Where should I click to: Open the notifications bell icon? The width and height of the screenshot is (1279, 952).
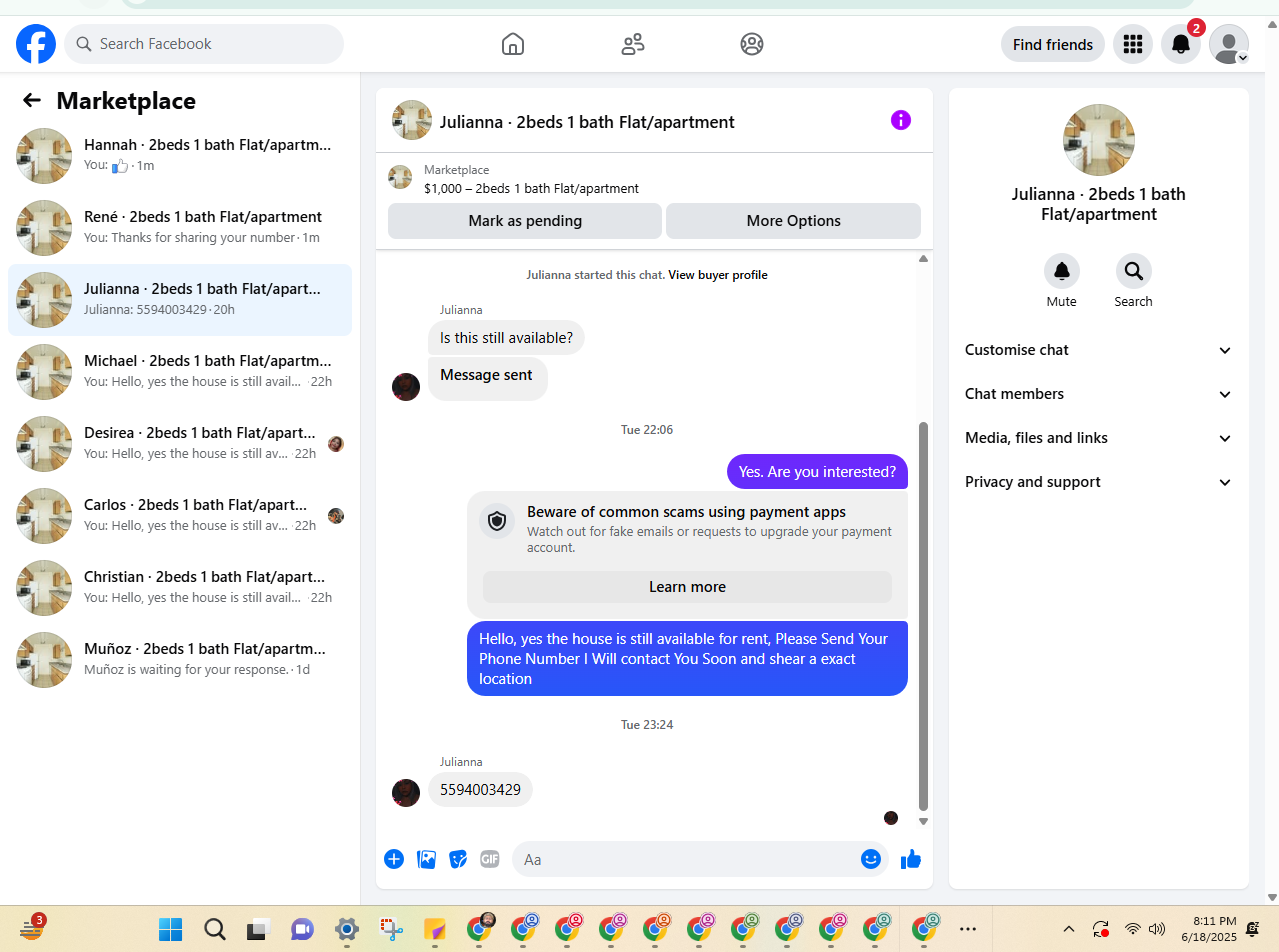click(1181, 44)
